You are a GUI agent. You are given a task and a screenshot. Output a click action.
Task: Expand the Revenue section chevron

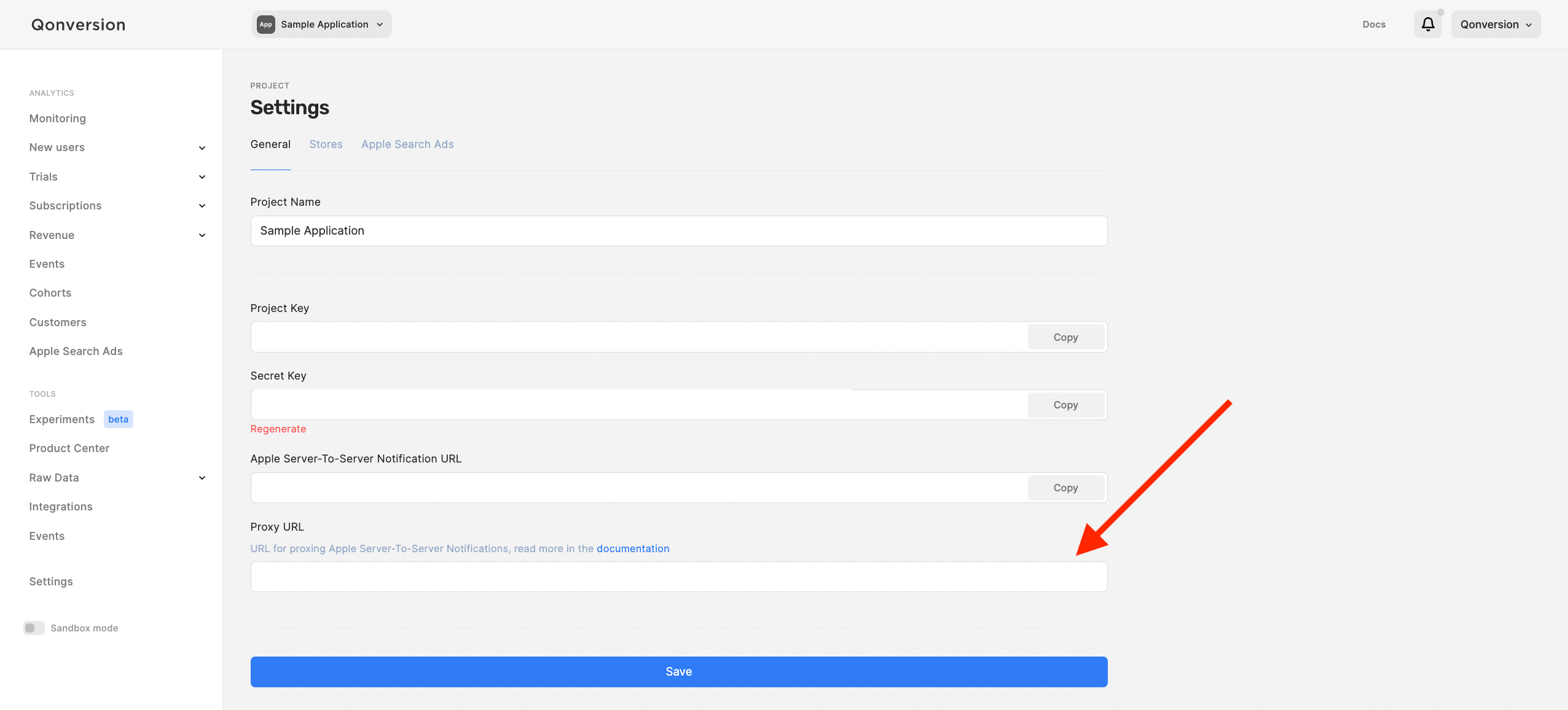[x=202, y=235]
